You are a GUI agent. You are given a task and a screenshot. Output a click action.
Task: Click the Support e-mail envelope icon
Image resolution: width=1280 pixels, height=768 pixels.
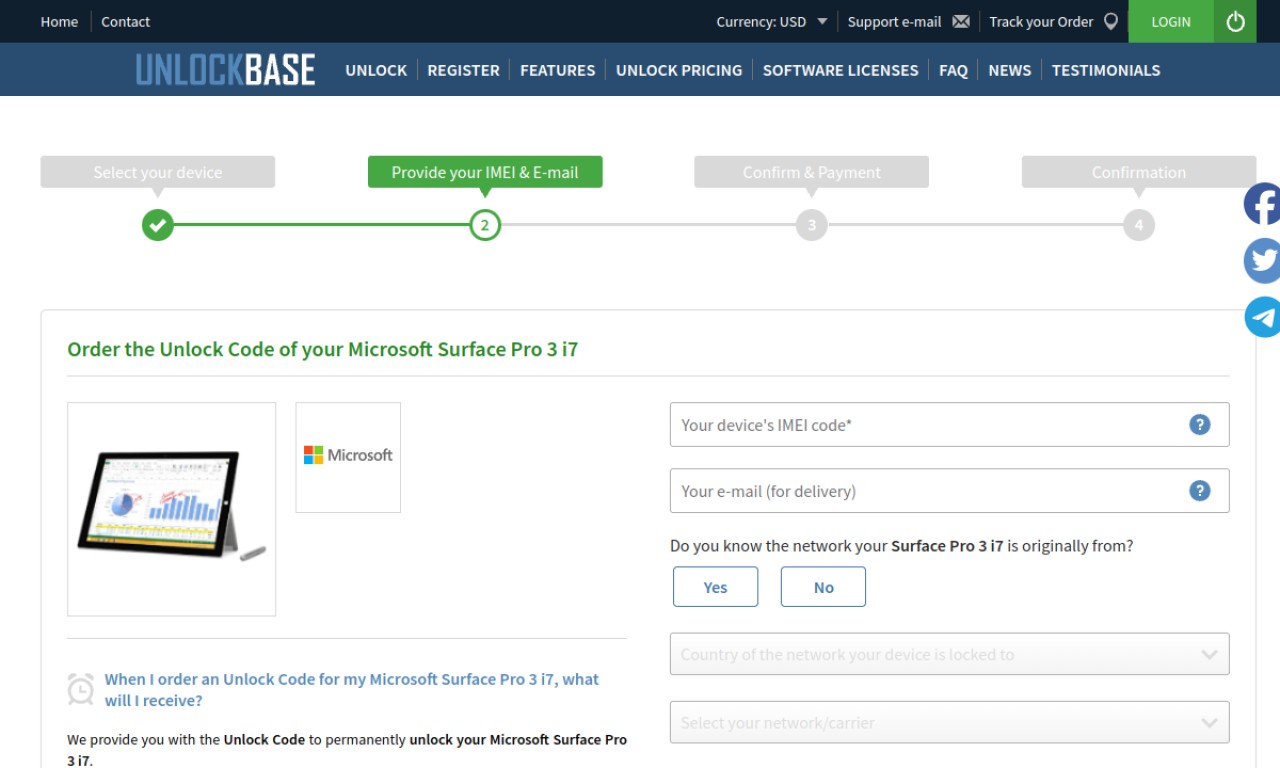pos(961,21)
